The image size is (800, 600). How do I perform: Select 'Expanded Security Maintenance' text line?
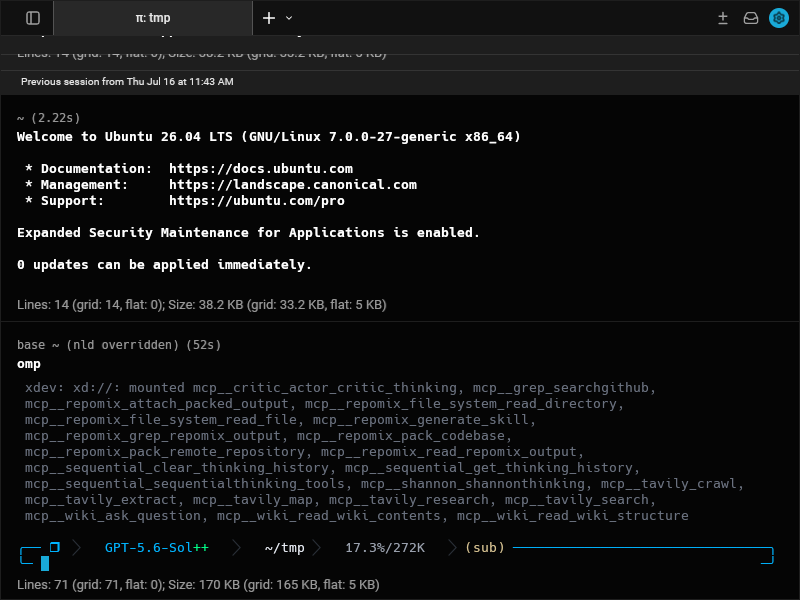[248, 233]
